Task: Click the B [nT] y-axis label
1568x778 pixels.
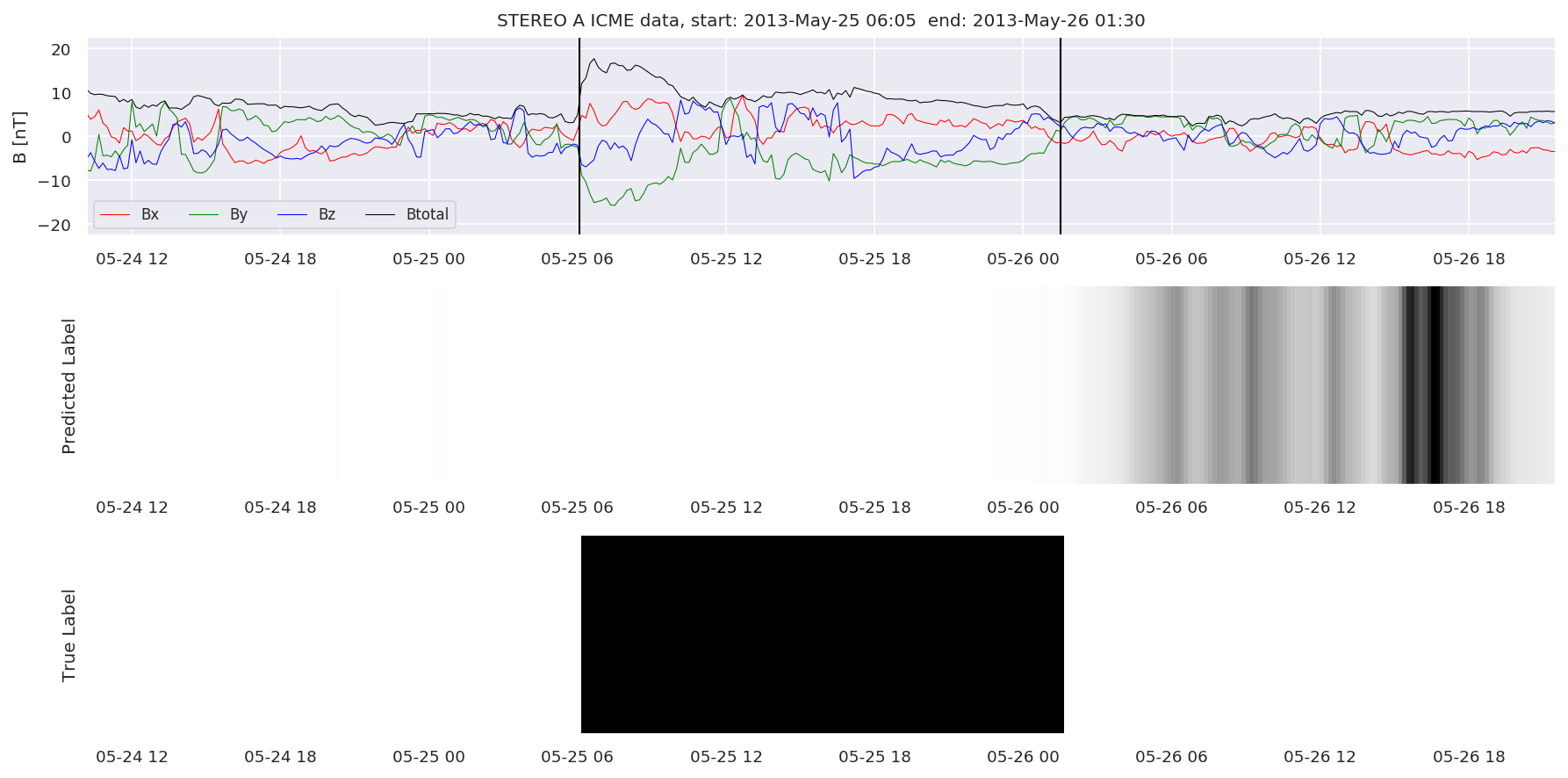Action: 19,137
